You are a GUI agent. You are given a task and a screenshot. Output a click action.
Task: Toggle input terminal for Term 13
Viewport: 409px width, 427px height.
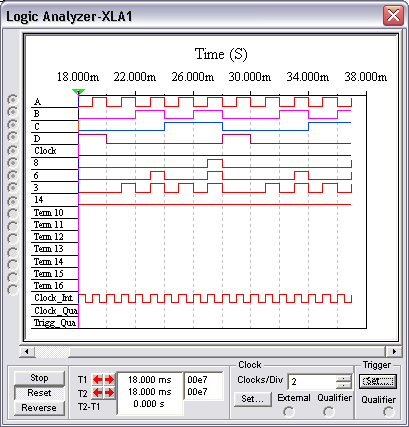pyautogui.click(x=13, y=252)
